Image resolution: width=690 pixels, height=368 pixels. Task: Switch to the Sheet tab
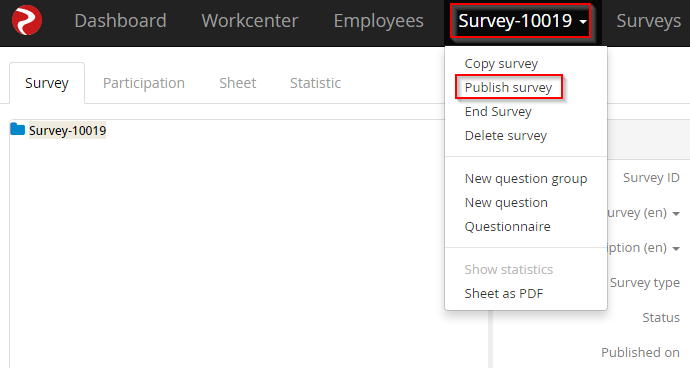pyautogui.click(x=238, y=83)
